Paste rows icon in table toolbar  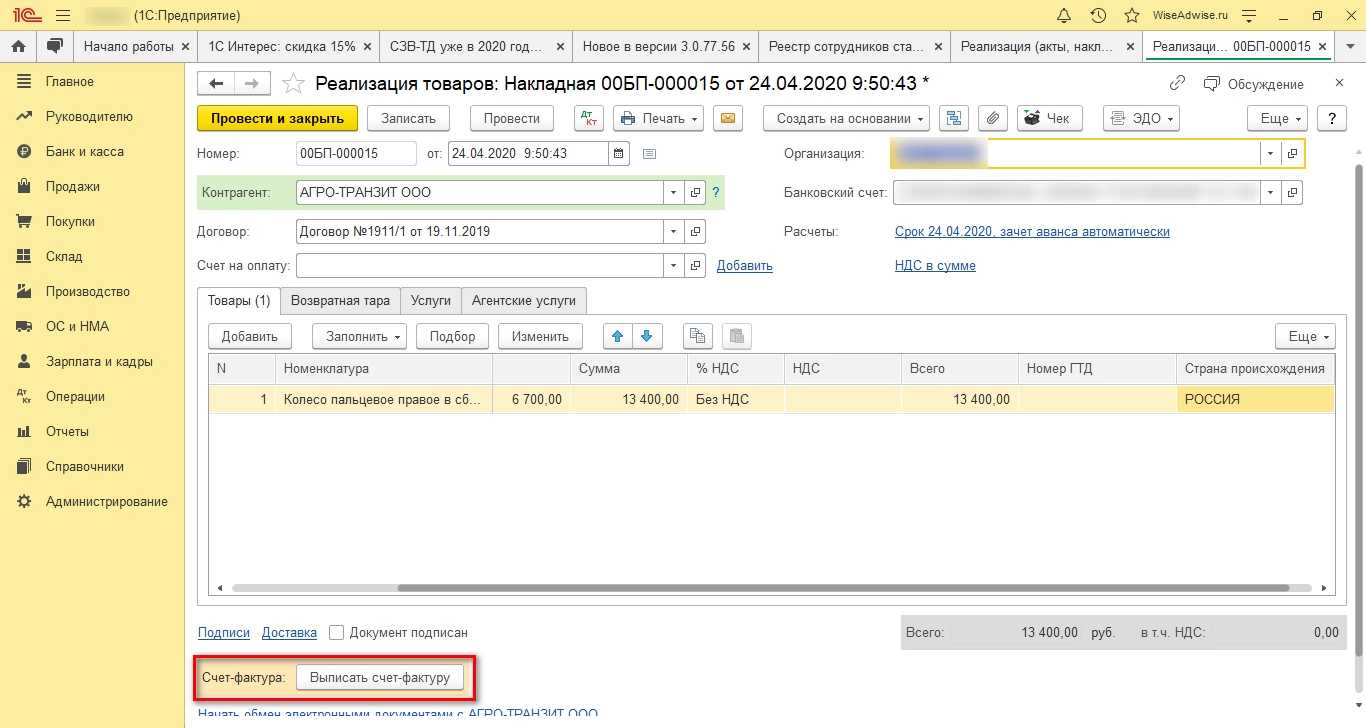pos(735,336)
